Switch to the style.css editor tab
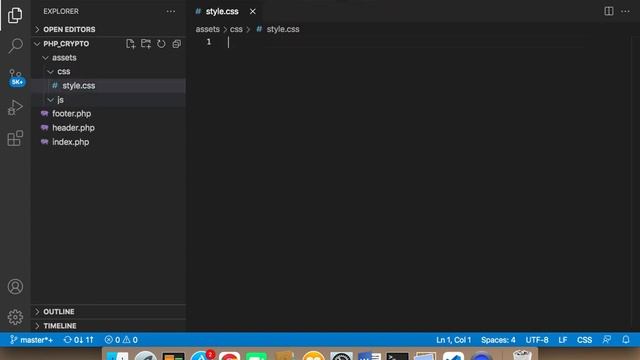This screenshot has height=360, width=640. (222, 11)
